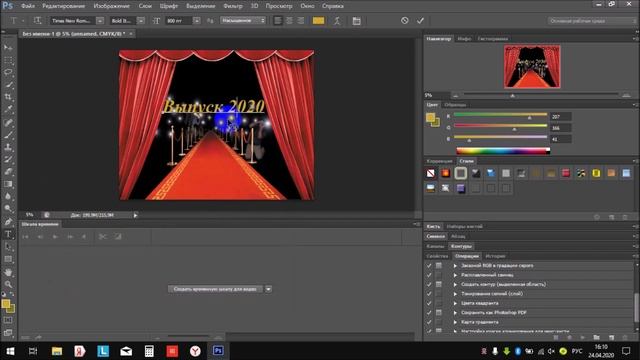Toggle dialog box for first listed action

(x=439, y=265)
